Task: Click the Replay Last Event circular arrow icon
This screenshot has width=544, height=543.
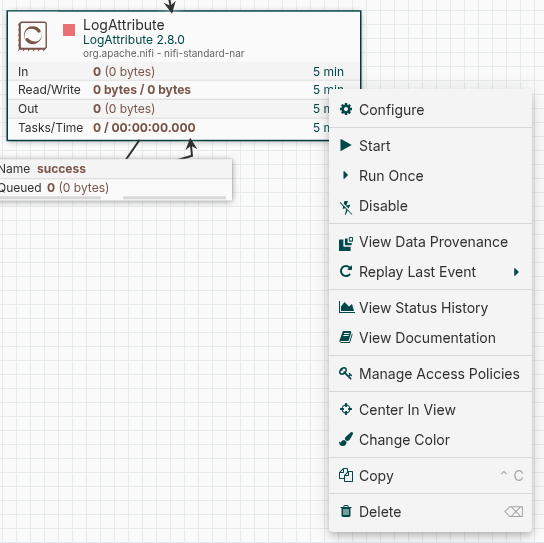Action: [x=346, y=271]
